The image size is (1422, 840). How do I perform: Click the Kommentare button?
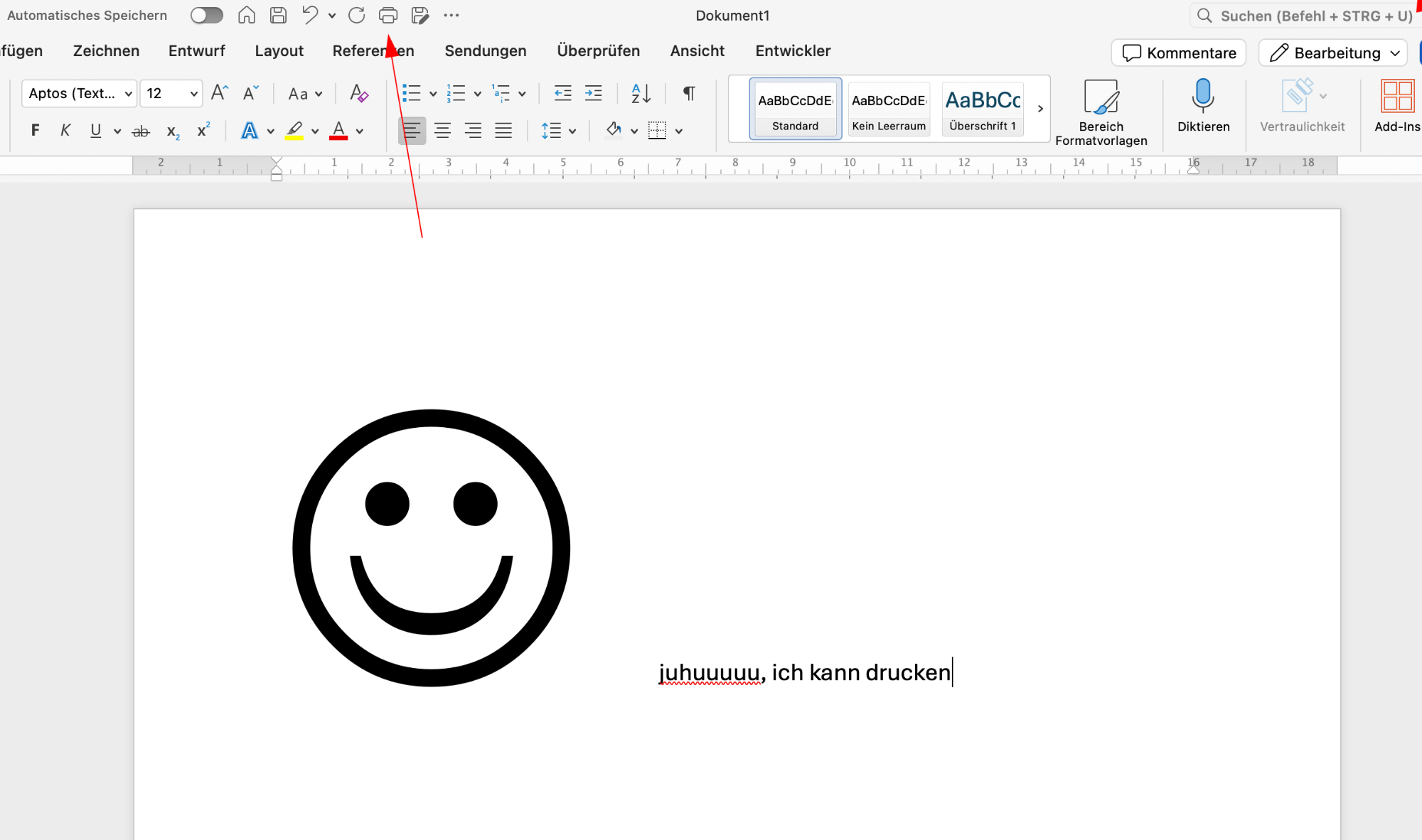coord(1178,53)
